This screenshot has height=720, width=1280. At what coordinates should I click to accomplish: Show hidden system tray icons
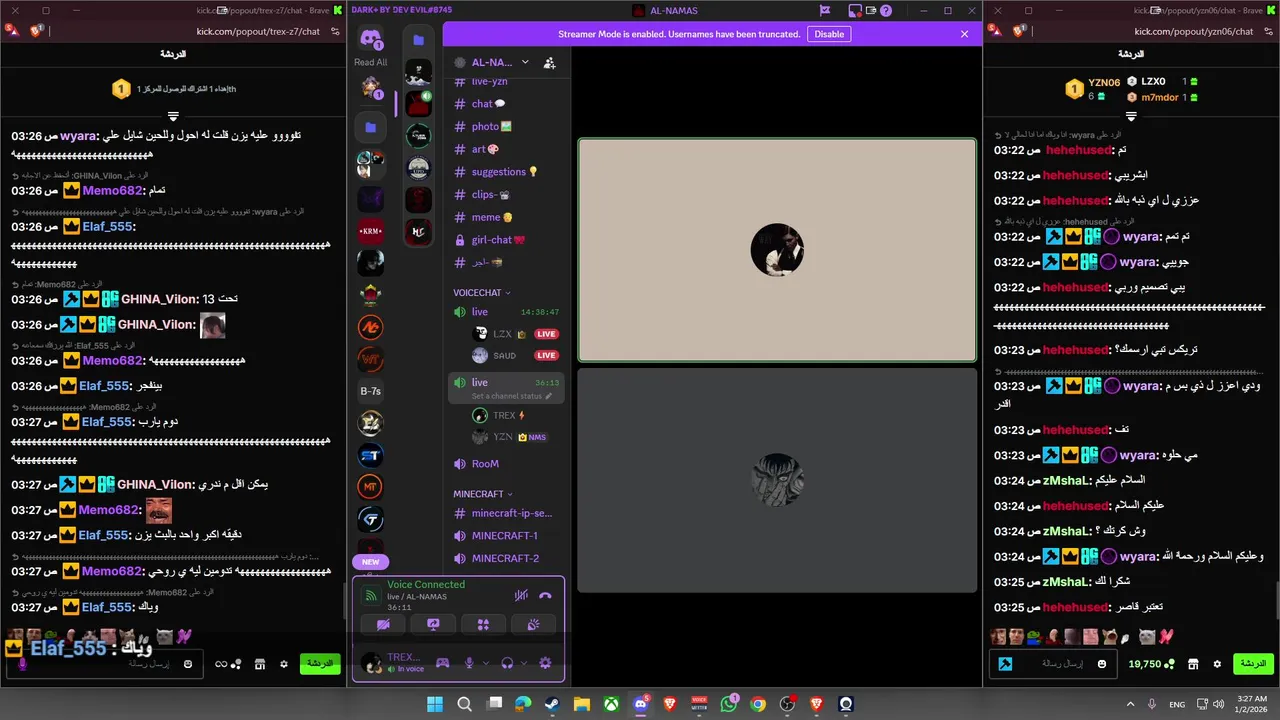(1131, 704)
